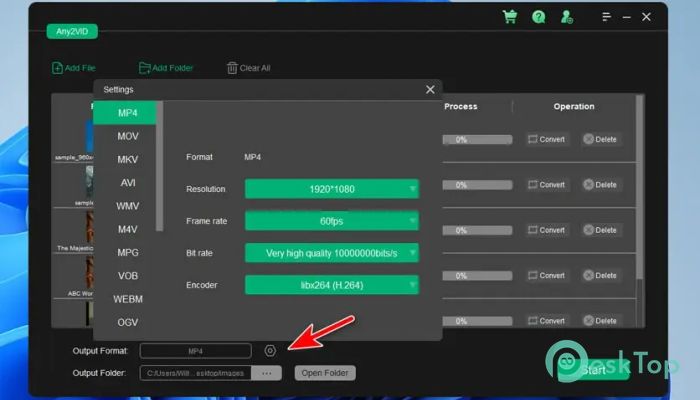Screen dimensions: 700x400
Task: Open the hamburger menu icon in title bar
Action: pos(606,17)
